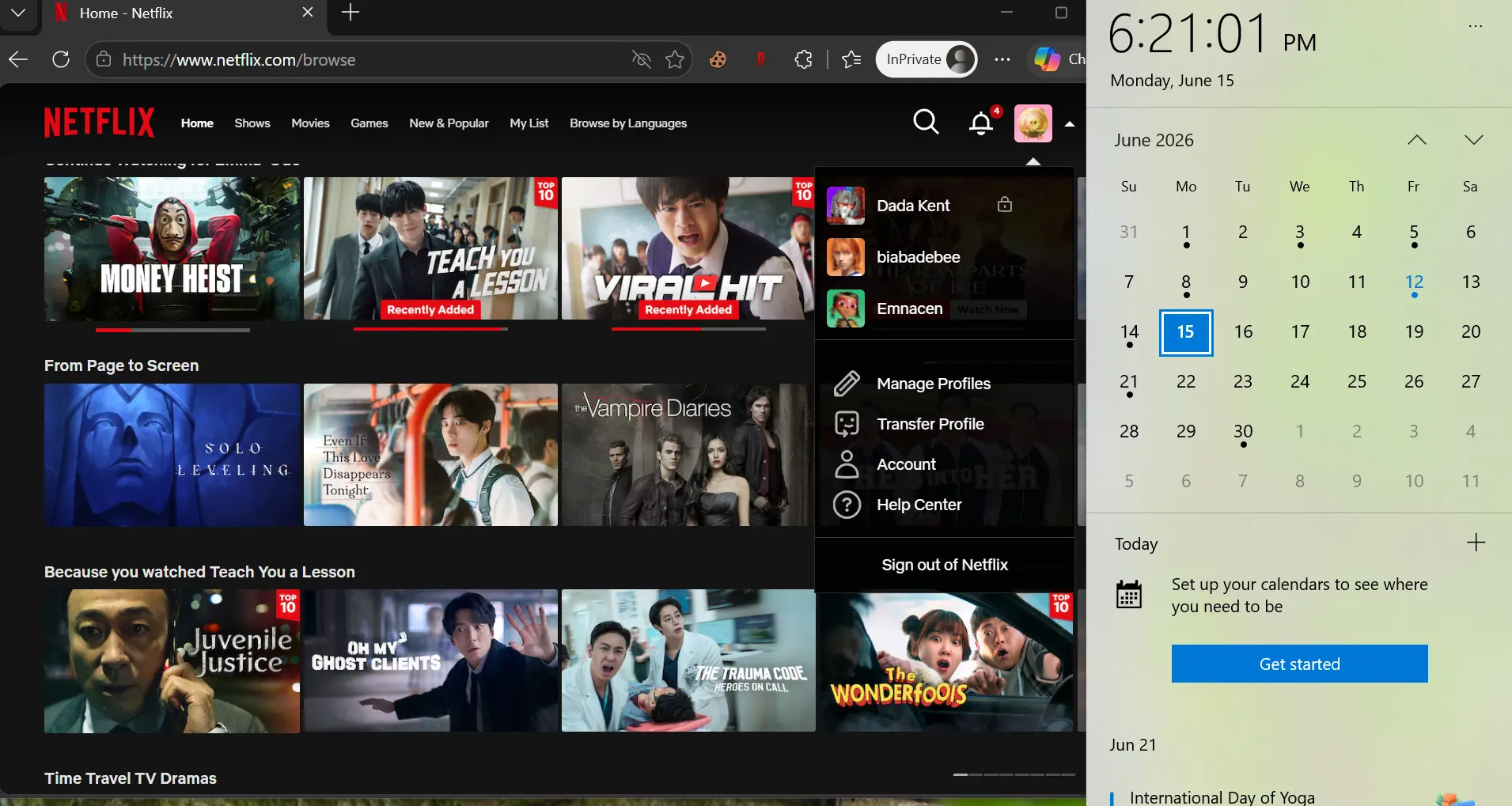1512x806 pixels.
Task: Add a new event with plus icon
Action: pos(1476,543)
